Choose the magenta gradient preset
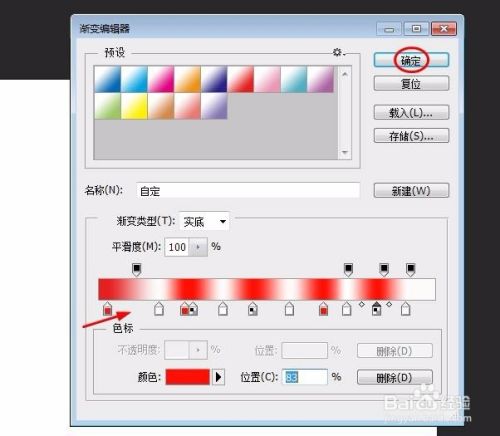 click(x=161, y=79)
